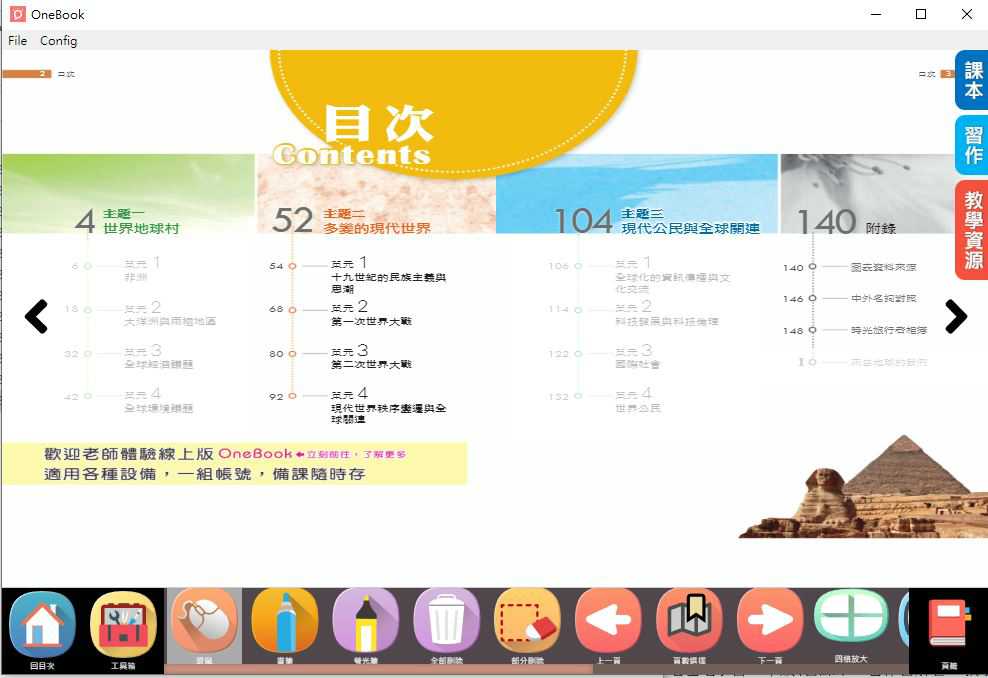Open the File menu

point(18,40)
